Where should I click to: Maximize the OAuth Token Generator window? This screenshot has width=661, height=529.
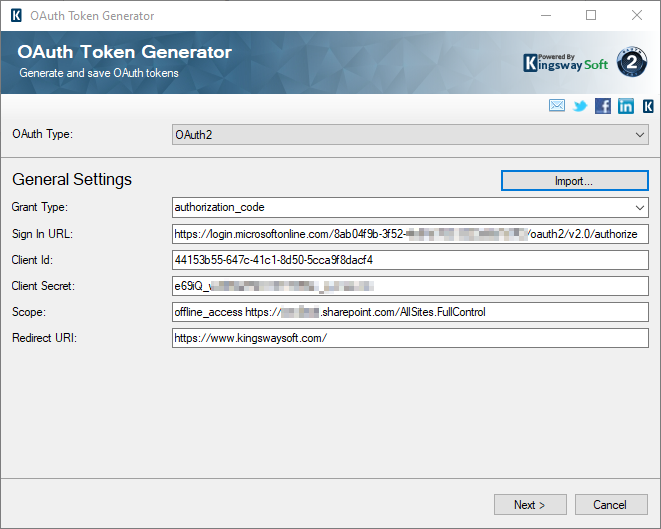pyautogui.click(x=591, y=15)
